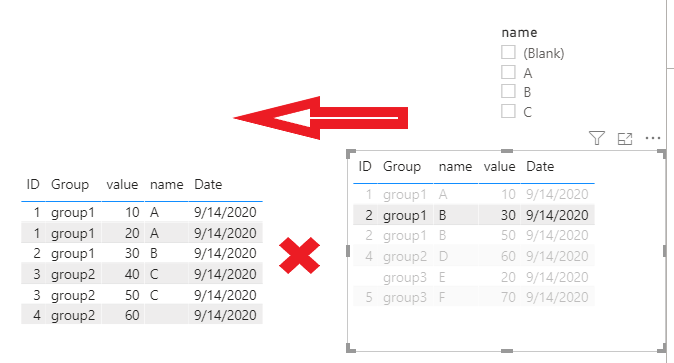This screenshot has width=674, height=363.
Task: Click group1 in the right table's value 50 row
Action: 404,236
